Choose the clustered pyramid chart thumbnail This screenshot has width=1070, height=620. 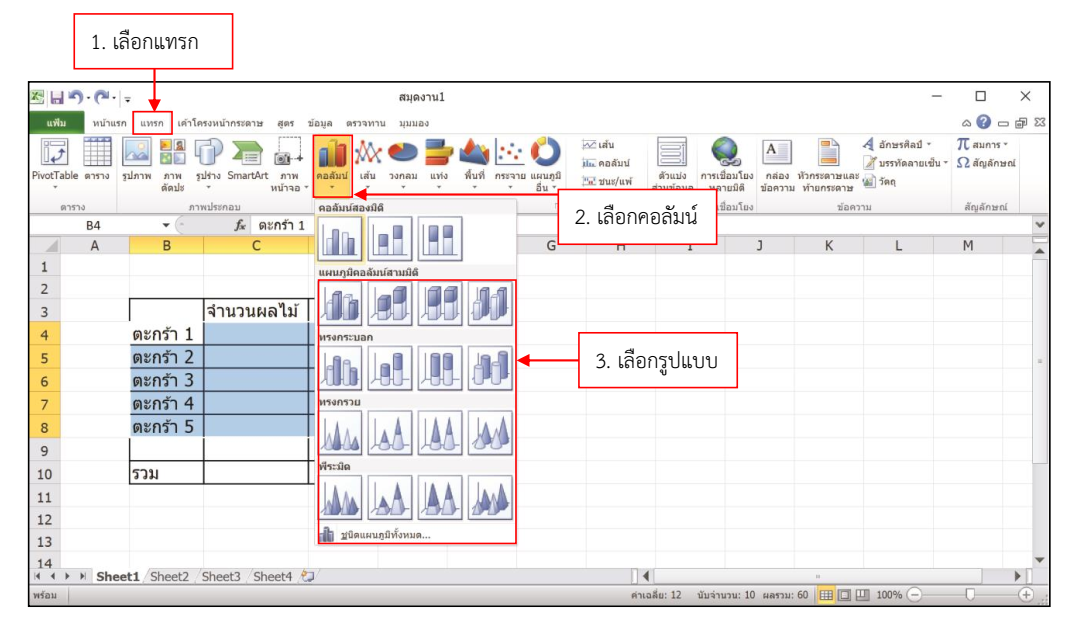coord(342,496)
